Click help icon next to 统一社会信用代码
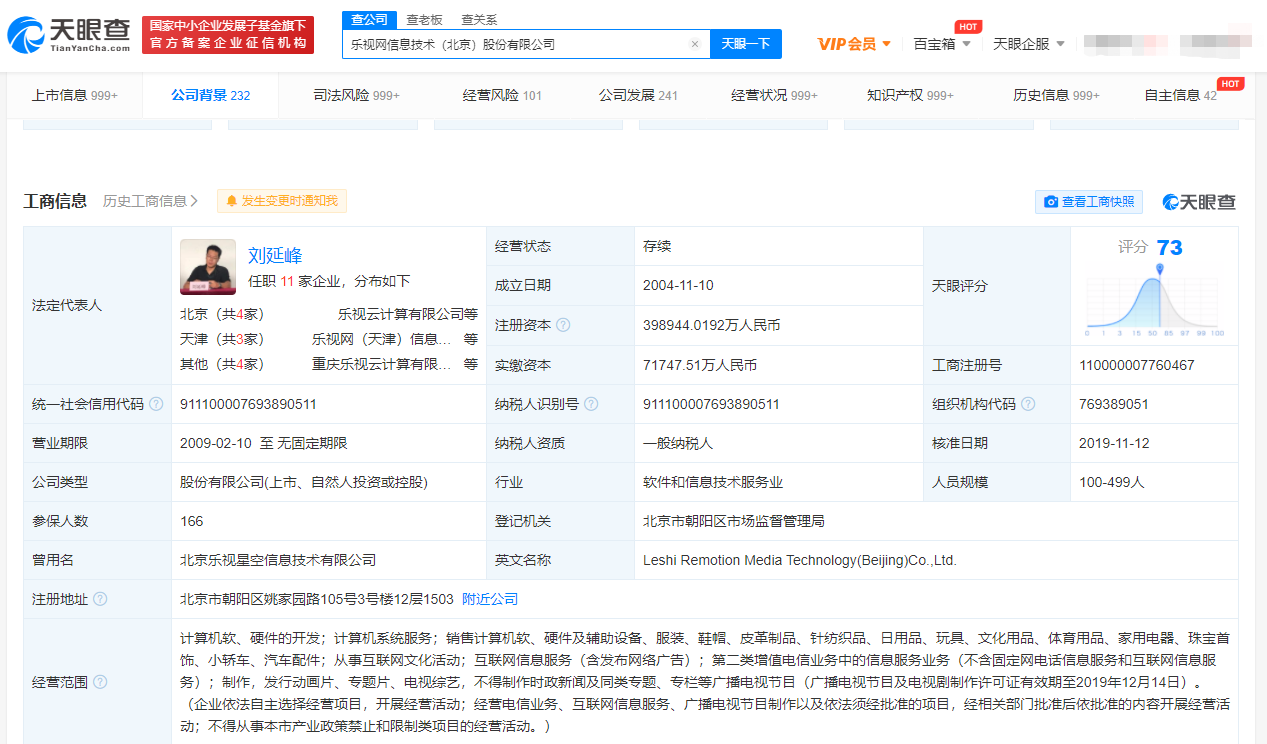The height and width of the screenshot is (744, 1267). pos(156,404)
